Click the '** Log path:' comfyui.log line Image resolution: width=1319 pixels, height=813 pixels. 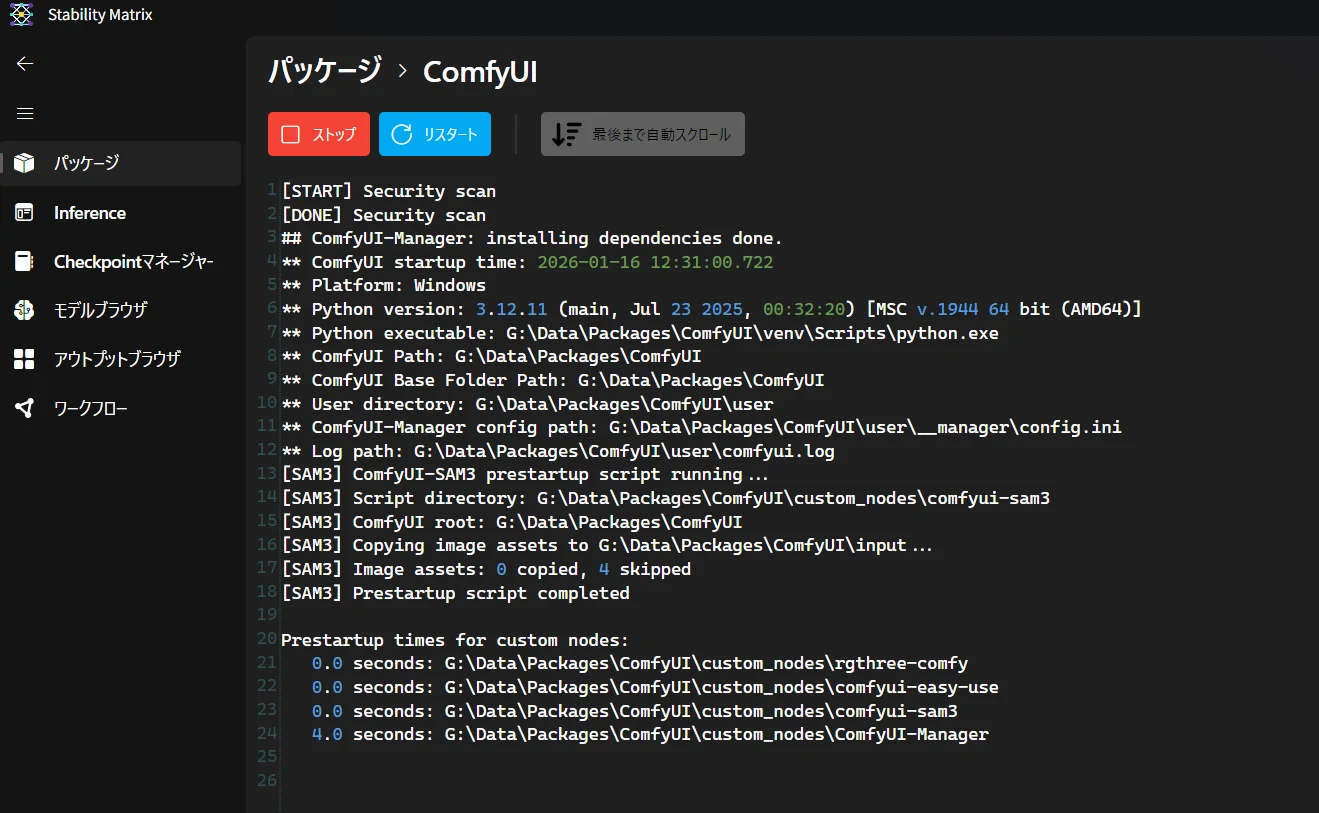coord(558,451)
